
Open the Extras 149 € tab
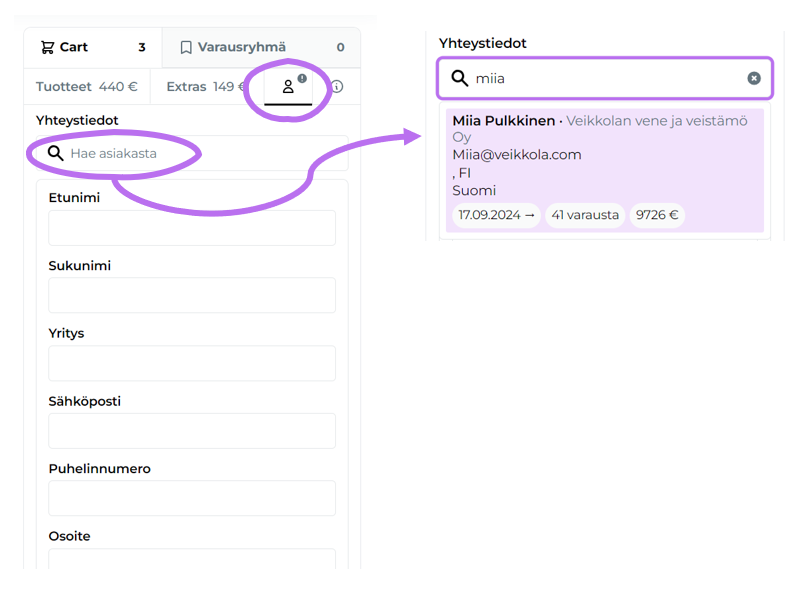pyautogui.click(x=206, y=87)
